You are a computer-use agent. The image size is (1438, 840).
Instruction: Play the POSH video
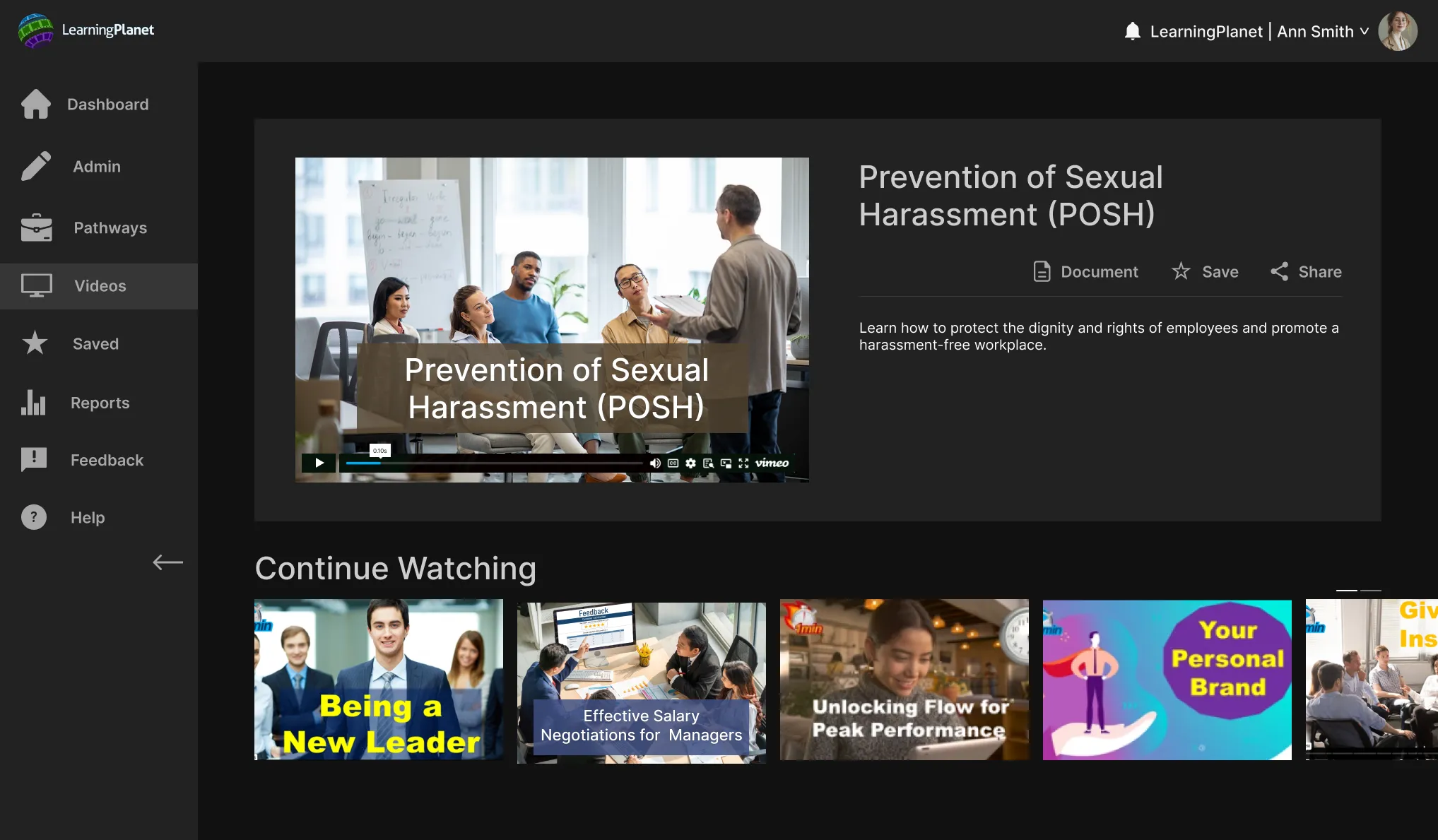coord(319,463)
